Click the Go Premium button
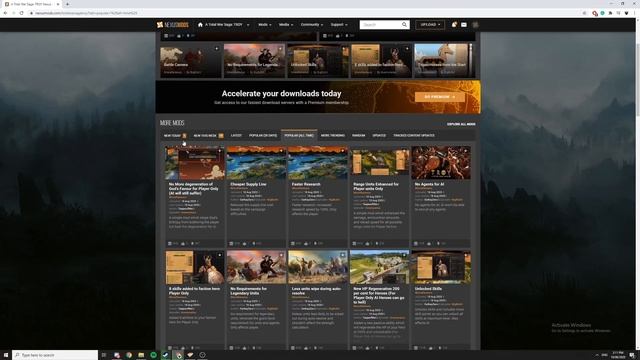 (440, 97)
